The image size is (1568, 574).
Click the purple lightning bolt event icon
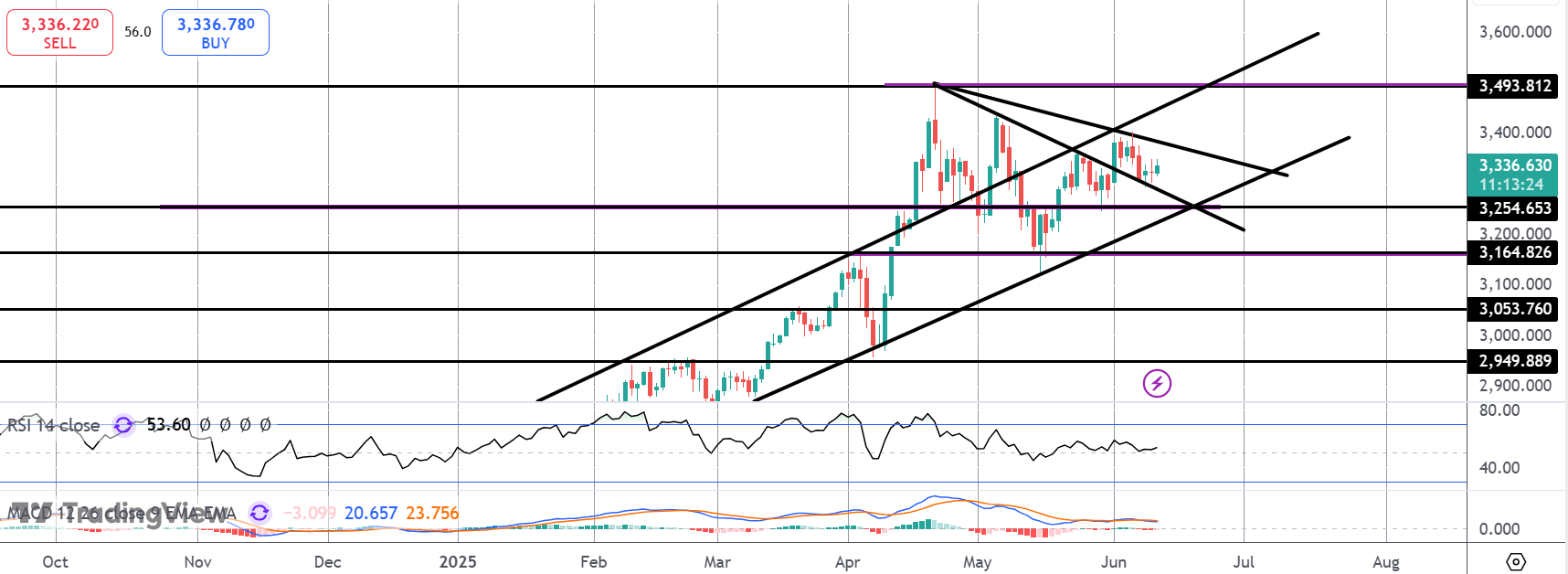[x=1157, y=383]
